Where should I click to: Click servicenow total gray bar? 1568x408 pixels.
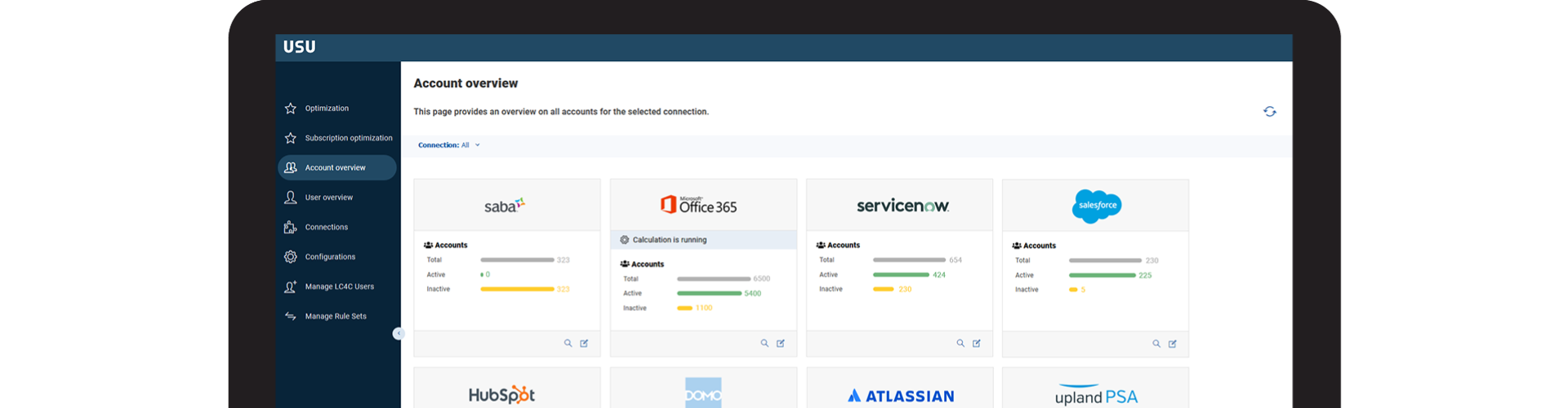(910, 260)
